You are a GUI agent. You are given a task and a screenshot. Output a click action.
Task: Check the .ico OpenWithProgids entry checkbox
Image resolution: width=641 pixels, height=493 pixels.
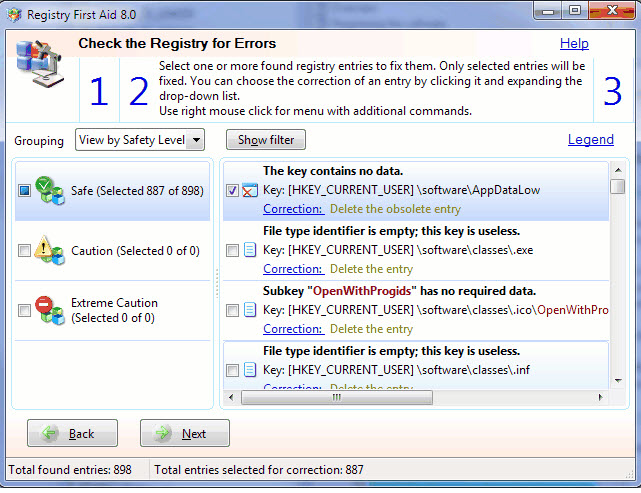[x=232, y=310]
